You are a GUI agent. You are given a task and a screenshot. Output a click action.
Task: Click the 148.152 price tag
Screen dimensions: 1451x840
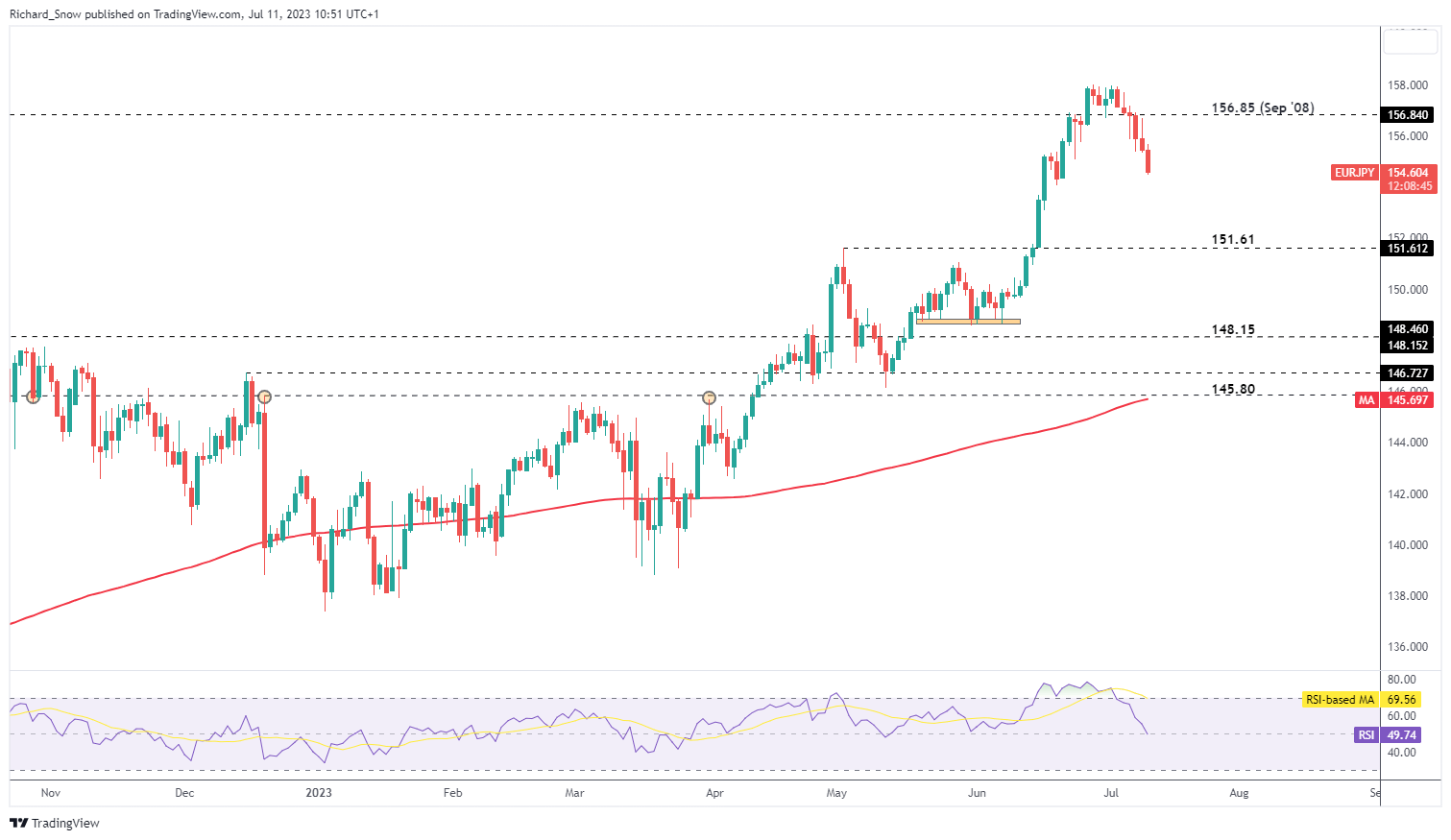[1409, 346]
